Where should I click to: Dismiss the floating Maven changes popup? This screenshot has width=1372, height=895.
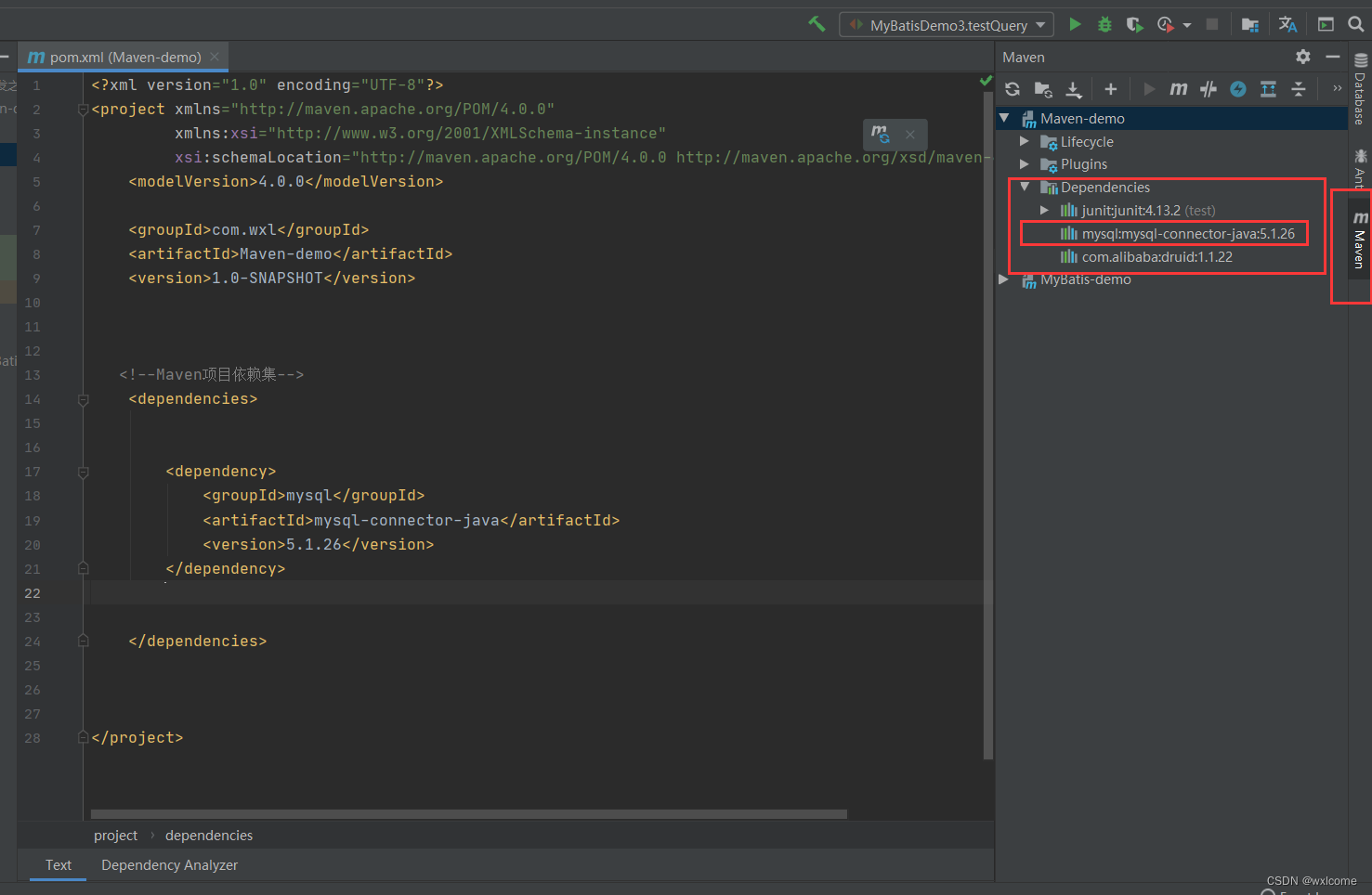910,135
